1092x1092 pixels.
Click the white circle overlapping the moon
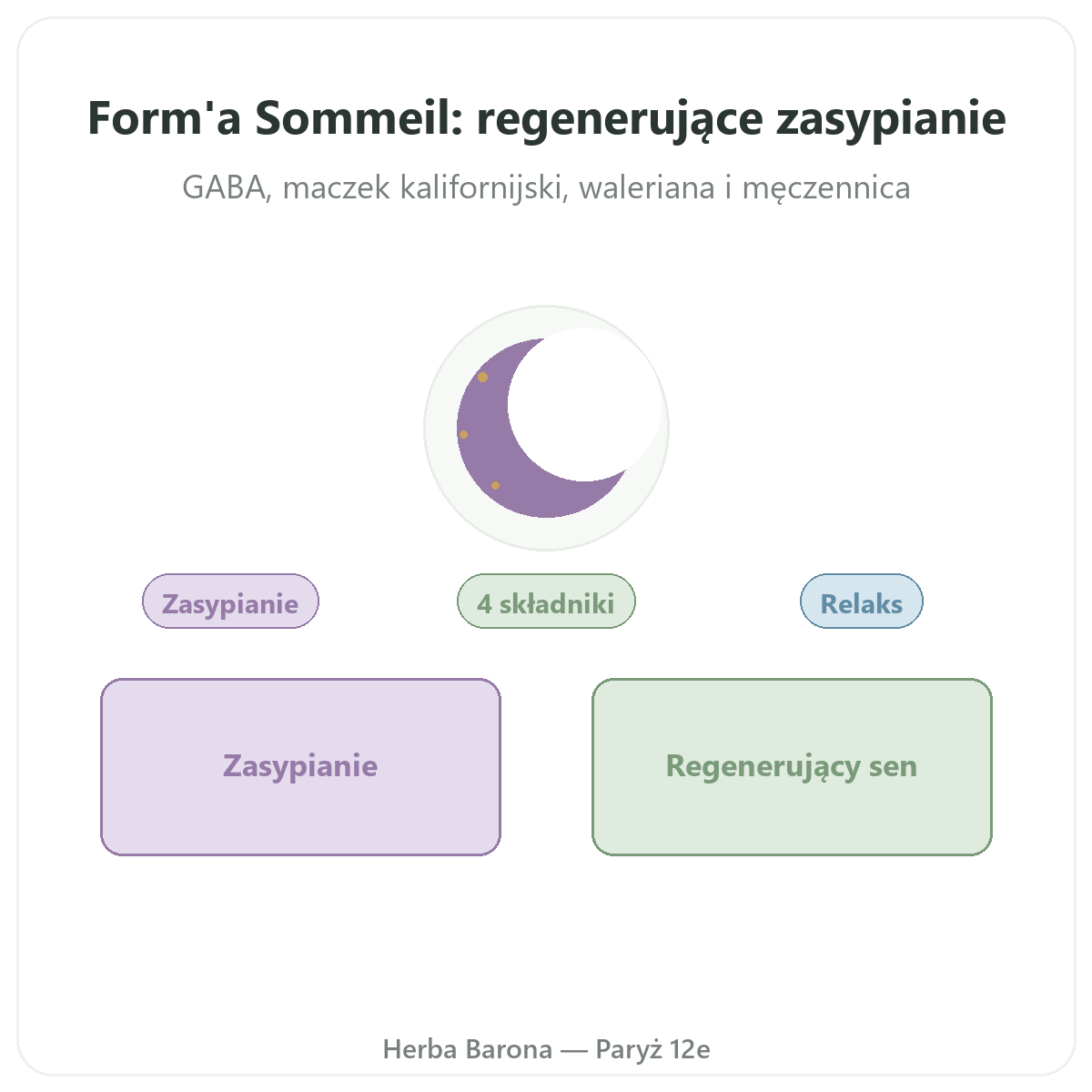(585, 404)
